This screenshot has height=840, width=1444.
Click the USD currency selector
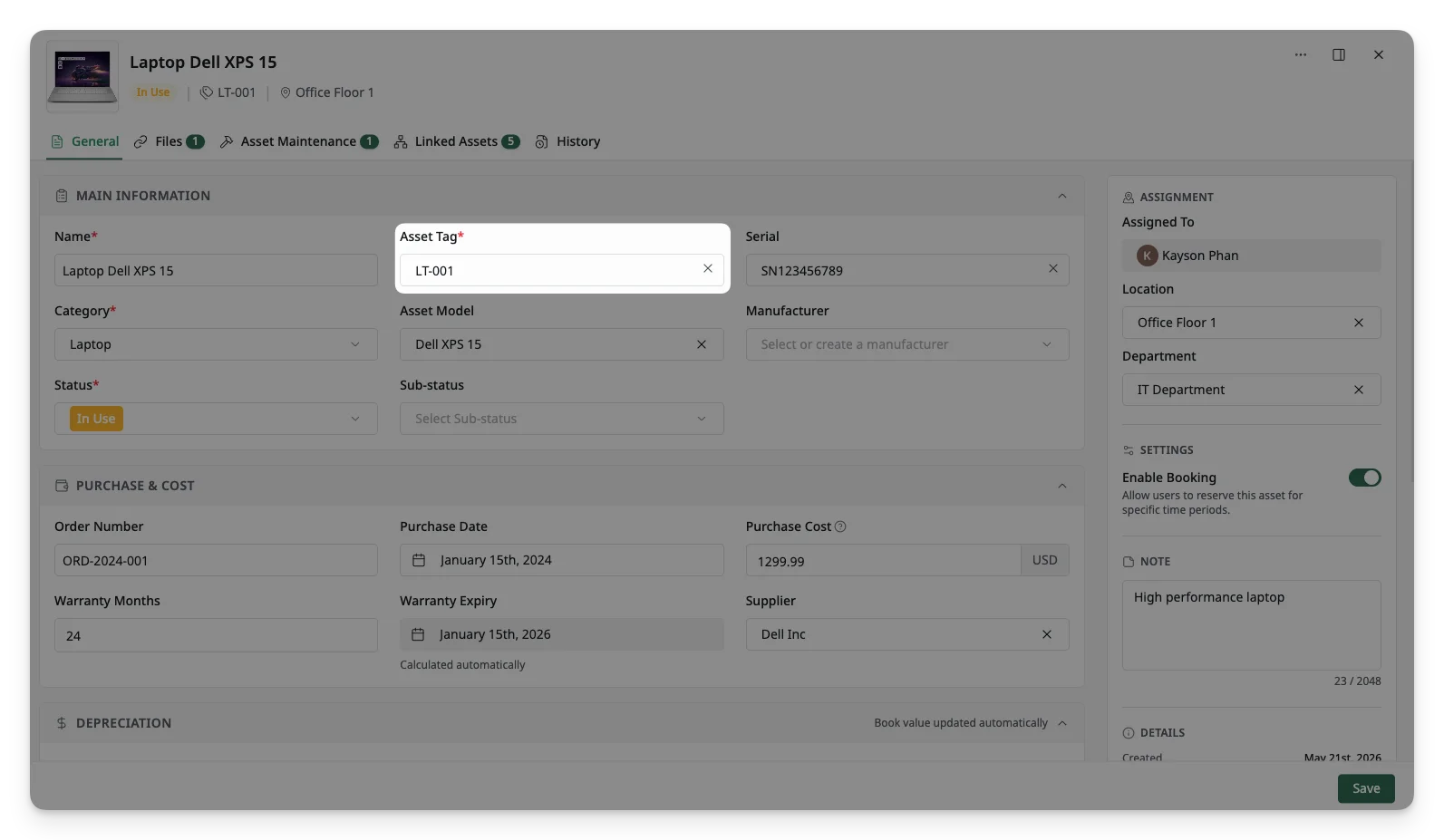pos(1045,560)
